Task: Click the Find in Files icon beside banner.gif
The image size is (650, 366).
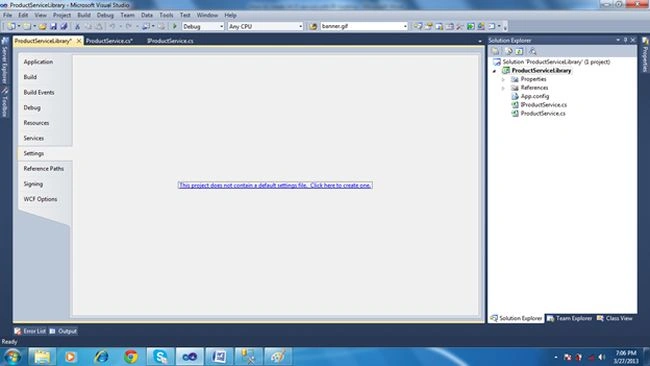Action: (x=313, y=26)
